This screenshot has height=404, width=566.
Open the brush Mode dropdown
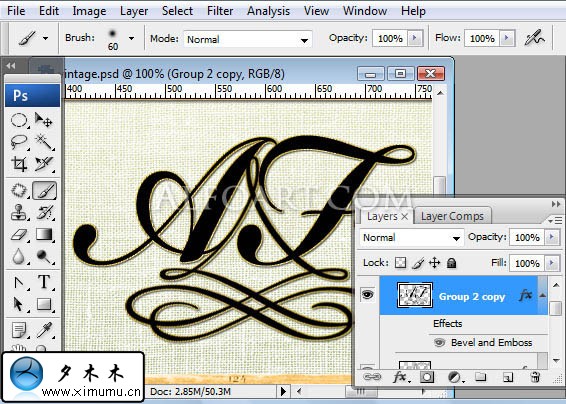305,40
